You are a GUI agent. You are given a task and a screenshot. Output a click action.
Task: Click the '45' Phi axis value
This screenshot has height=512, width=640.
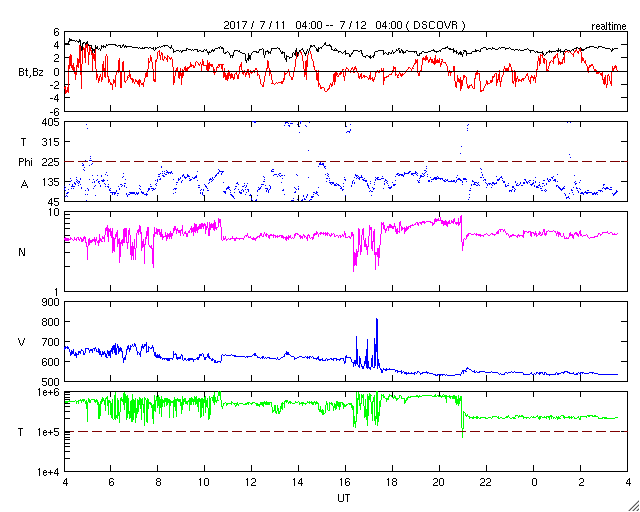[55, 202]
